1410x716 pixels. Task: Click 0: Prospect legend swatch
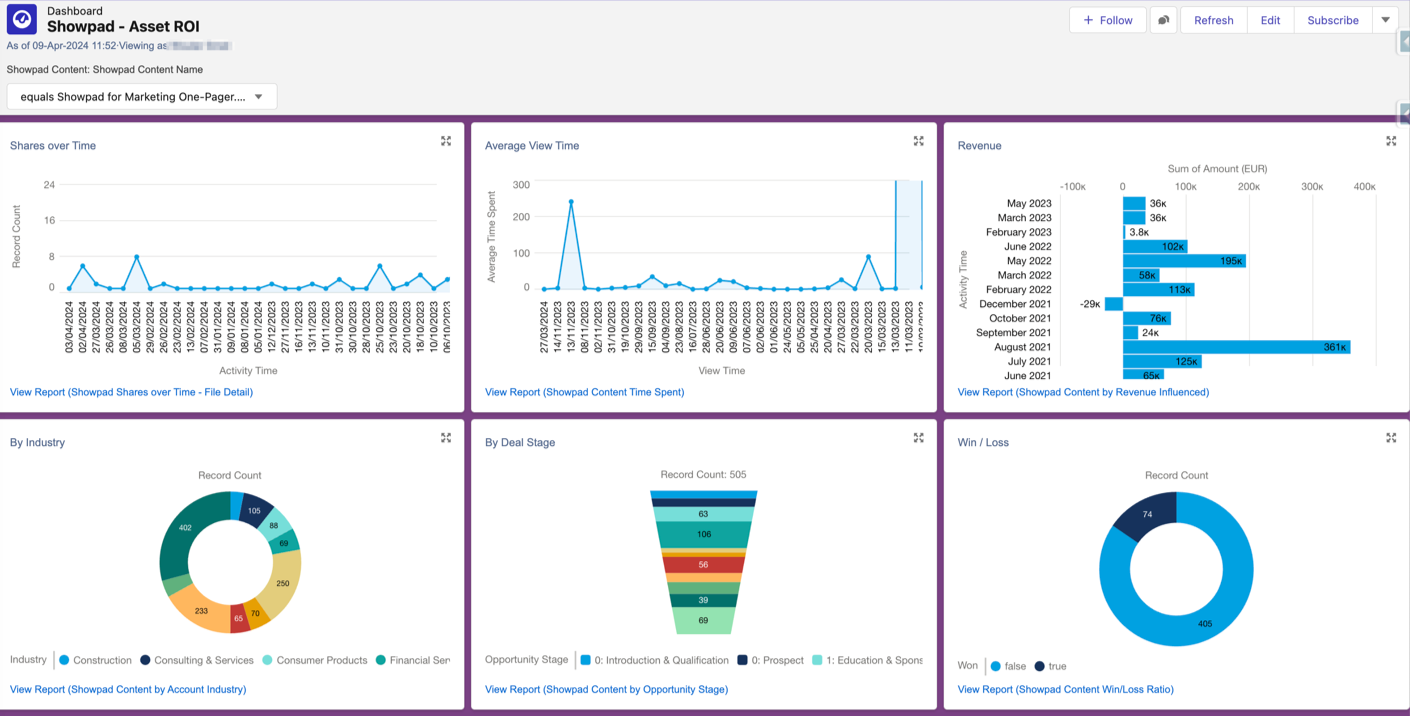coord(742,660)
